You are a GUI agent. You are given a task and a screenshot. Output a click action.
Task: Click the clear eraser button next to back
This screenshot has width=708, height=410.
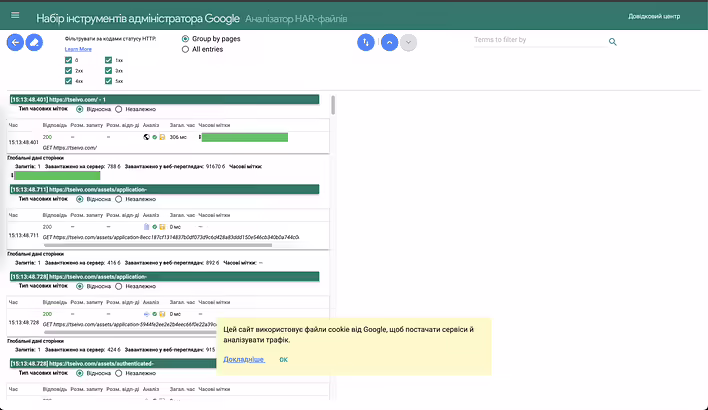34,42
